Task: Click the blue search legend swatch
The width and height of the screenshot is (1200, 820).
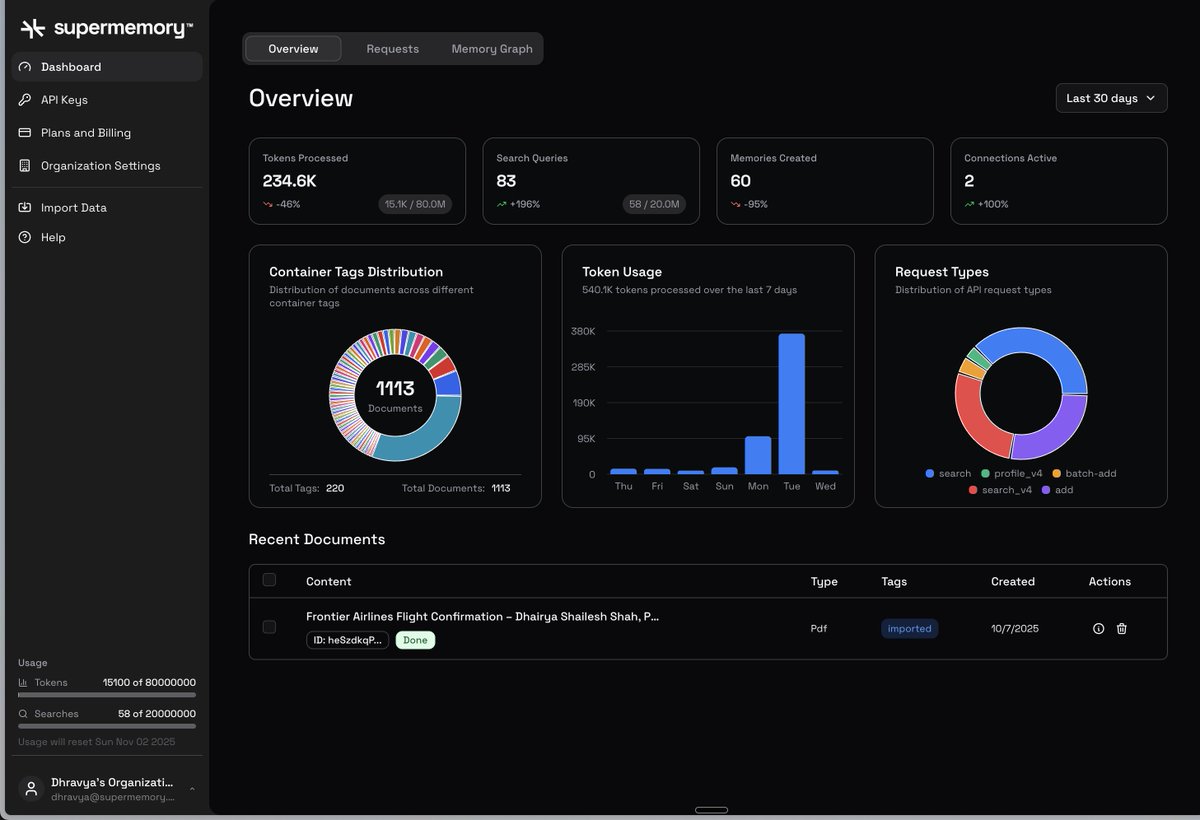Action: (x=930, y=474)
